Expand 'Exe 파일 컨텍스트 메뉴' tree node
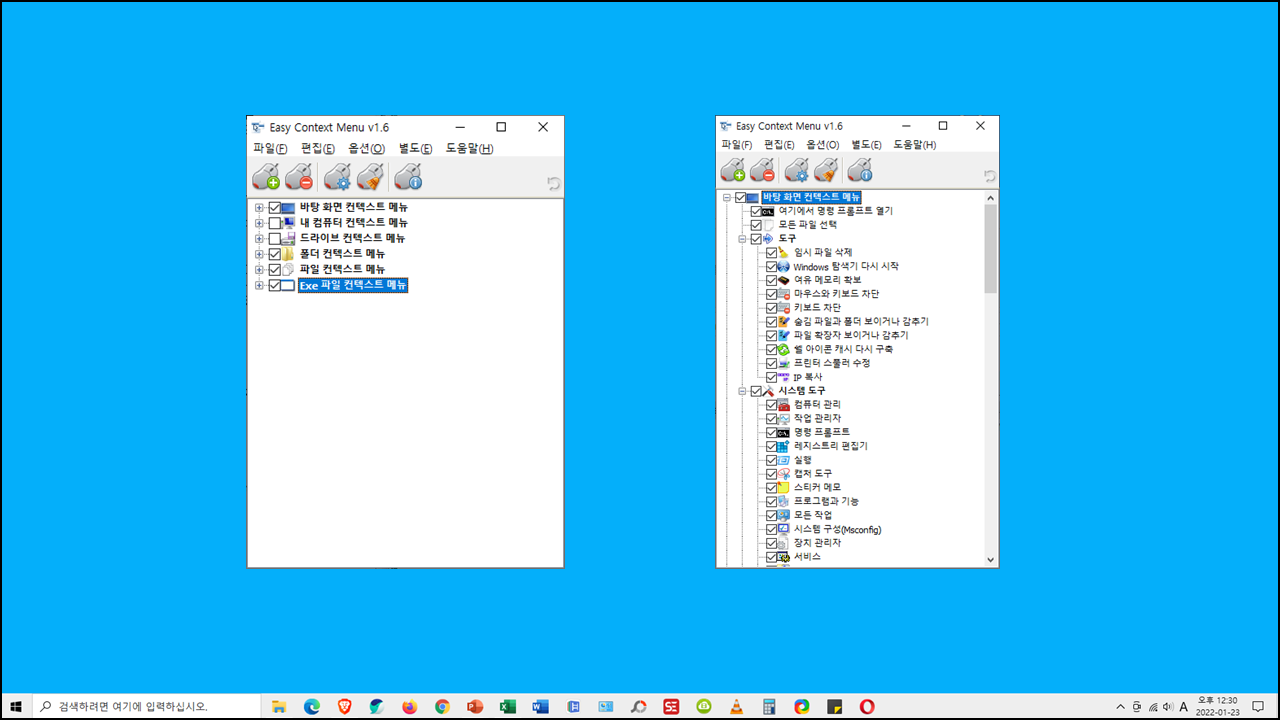This screenshot has width=1280, height=720. point(259,285)
